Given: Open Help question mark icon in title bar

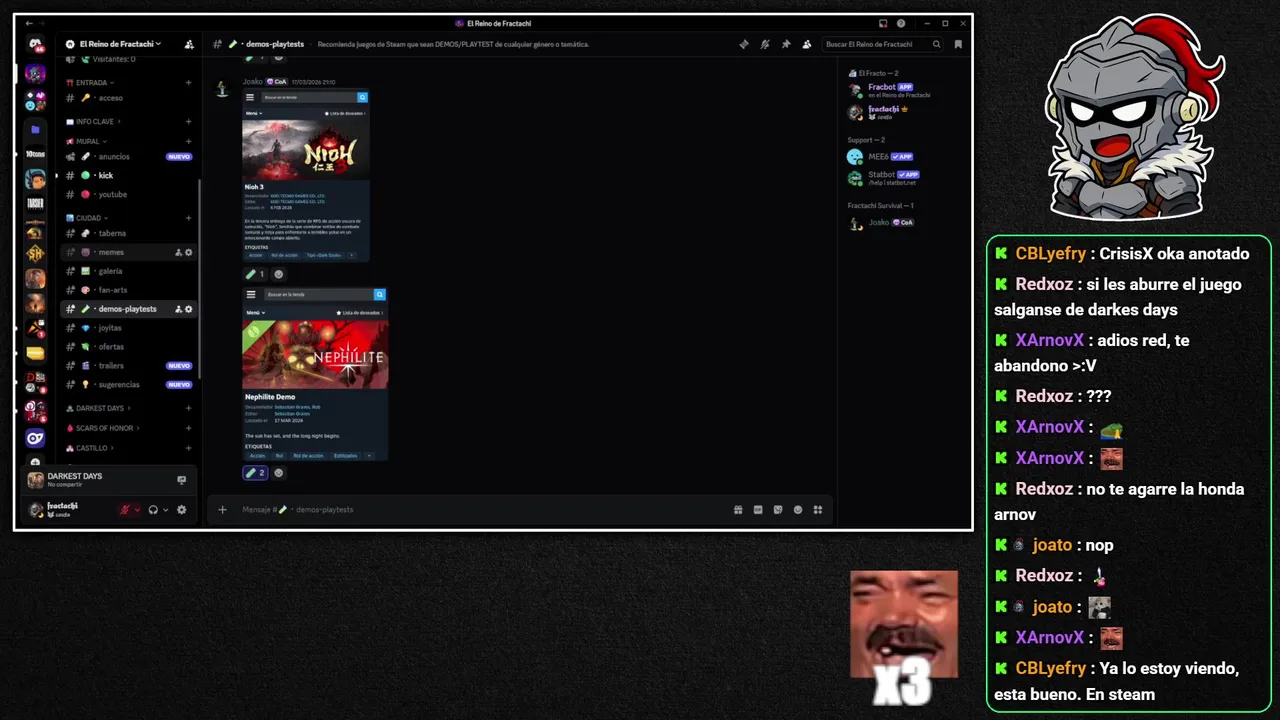Looking at the screenshot, I should point(901,23).
